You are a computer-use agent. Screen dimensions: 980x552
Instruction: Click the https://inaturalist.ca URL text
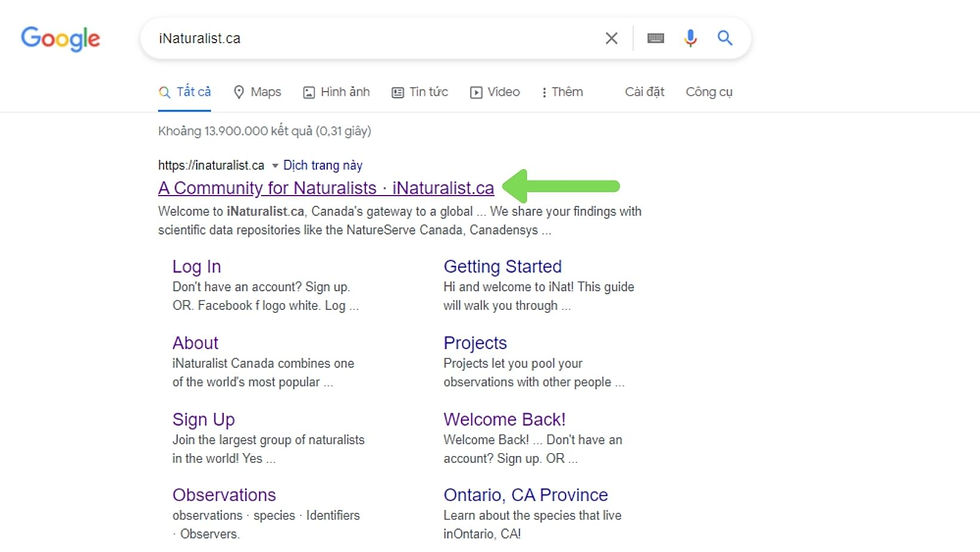211,166
